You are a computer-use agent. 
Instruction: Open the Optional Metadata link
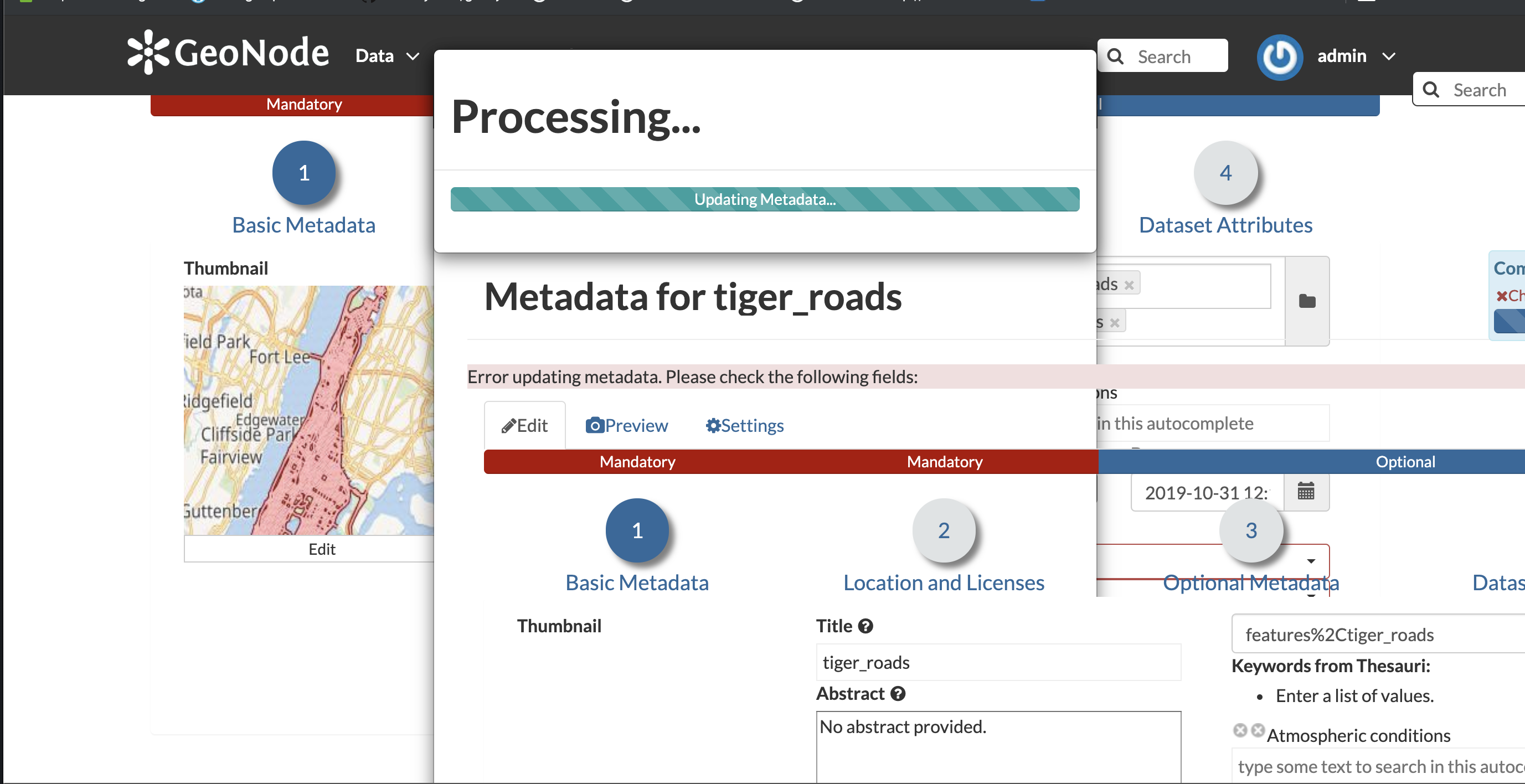(1251, 582)
